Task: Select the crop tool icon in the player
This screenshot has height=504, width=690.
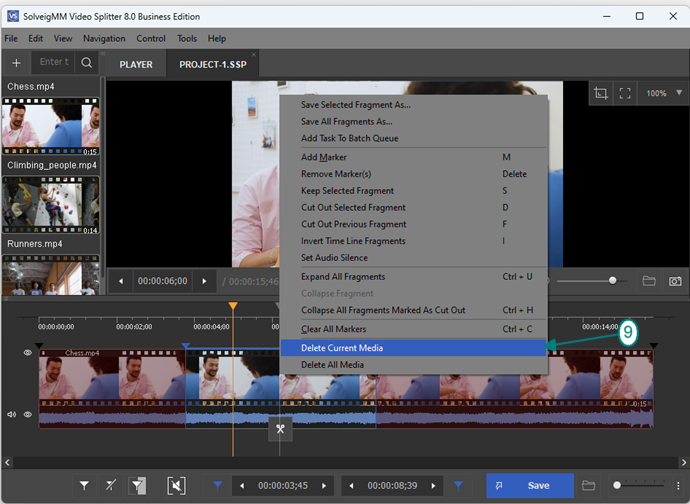Action: tap(600, 93)
